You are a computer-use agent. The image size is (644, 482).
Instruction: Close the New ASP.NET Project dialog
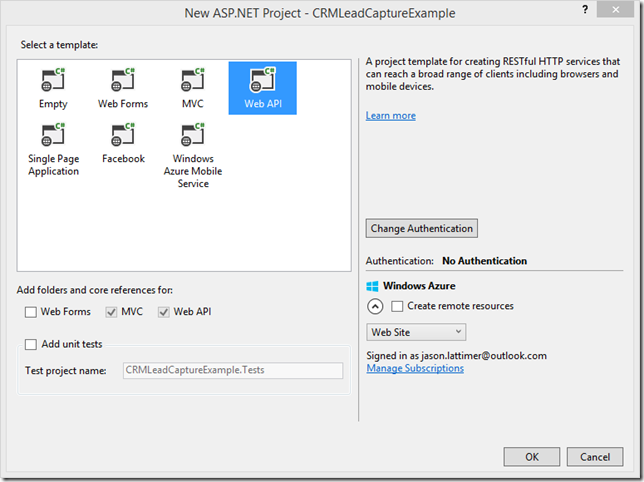click(615, 10)
